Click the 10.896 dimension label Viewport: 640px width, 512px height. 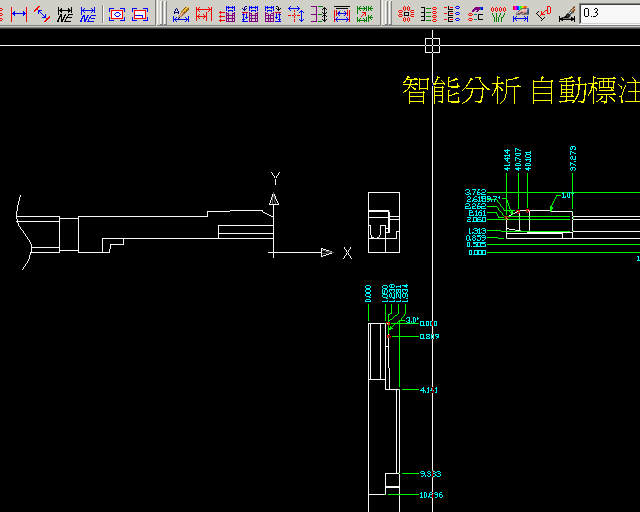pos(431,495)
